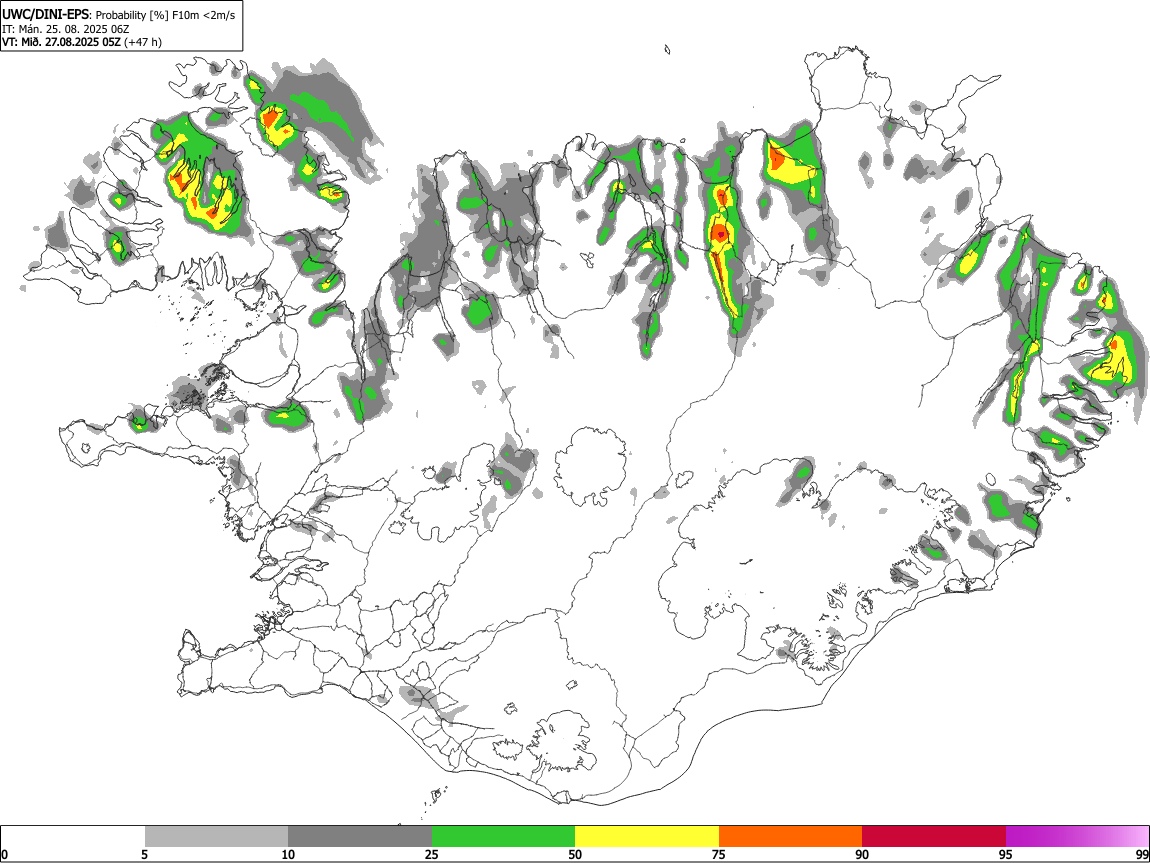Click the orange 75-90 legend swatch
Viewport: 1150px width, 863px height.
(x=790, y=836)
